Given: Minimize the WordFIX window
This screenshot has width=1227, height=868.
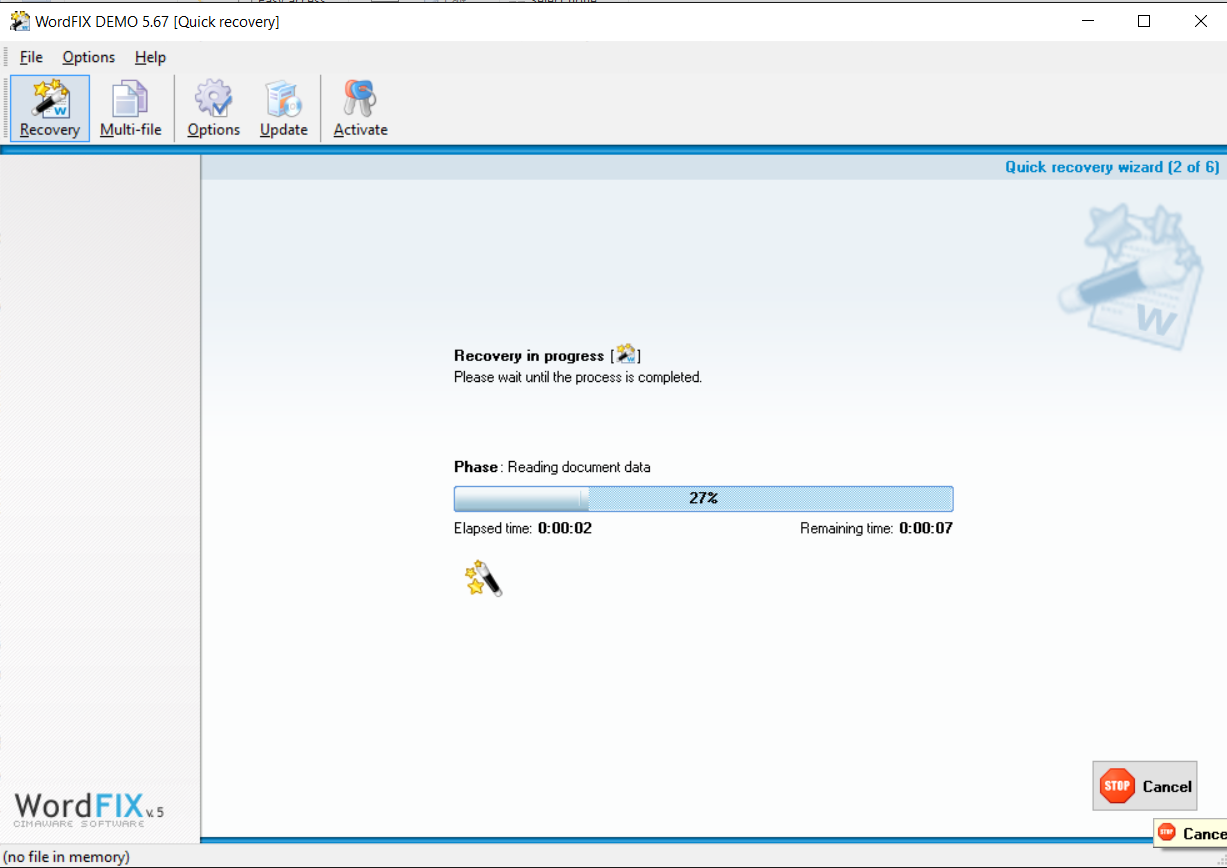Looking at the screenshot, I should click(x=1087, y=21).
